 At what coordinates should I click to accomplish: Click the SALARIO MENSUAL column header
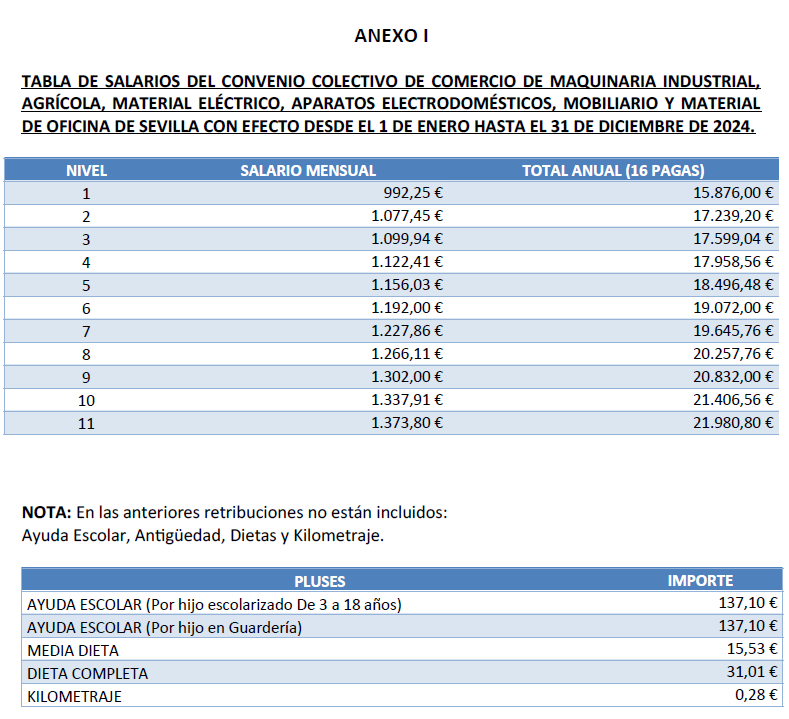(x=308, y=170)
